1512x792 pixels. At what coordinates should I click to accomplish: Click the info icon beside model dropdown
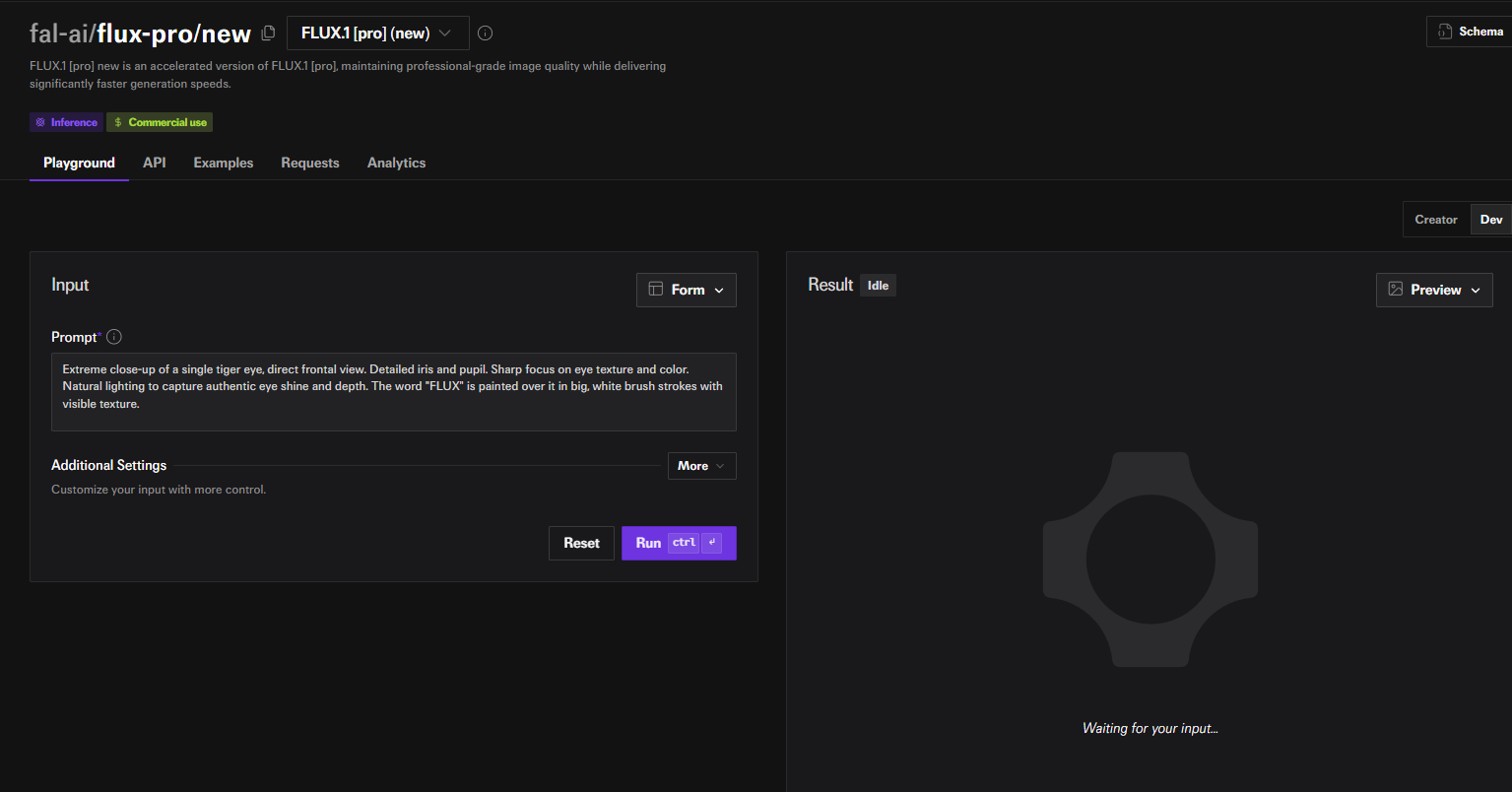pyautogui.click(x=486, y=33)
